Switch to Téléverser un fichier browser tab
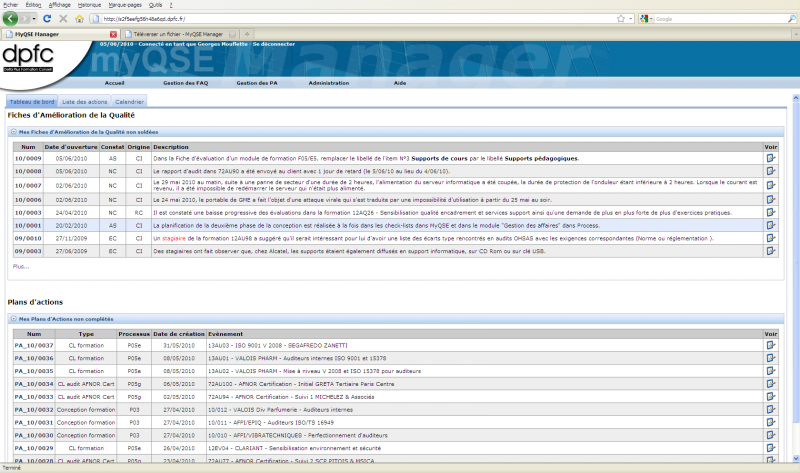Image resolution: width=800 pixels, height=473 pixels. point(179,34)
